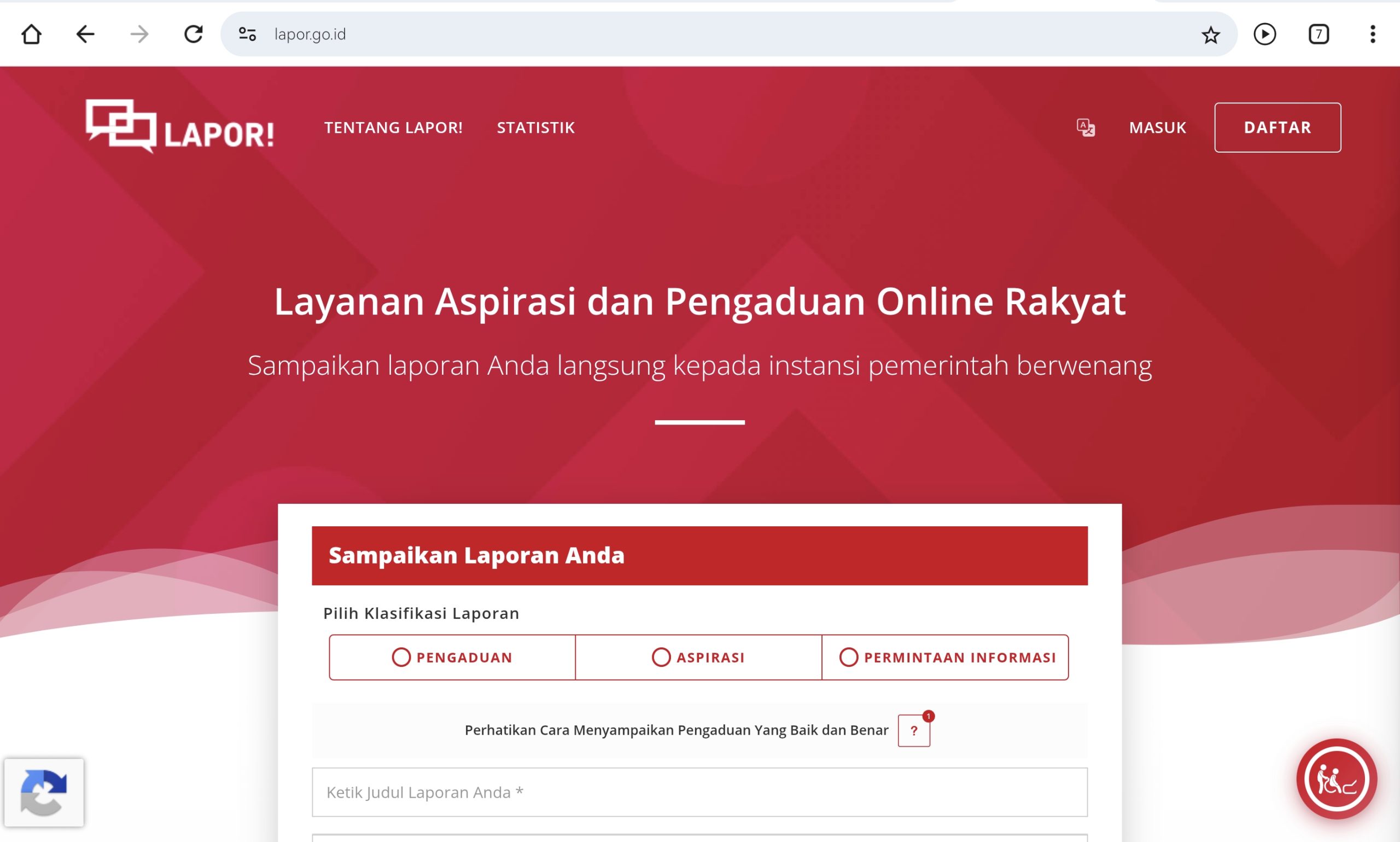This screenshot has width=1400, height=842.
Task: Click the LAPOR! logo
Action: coord(180,126)
